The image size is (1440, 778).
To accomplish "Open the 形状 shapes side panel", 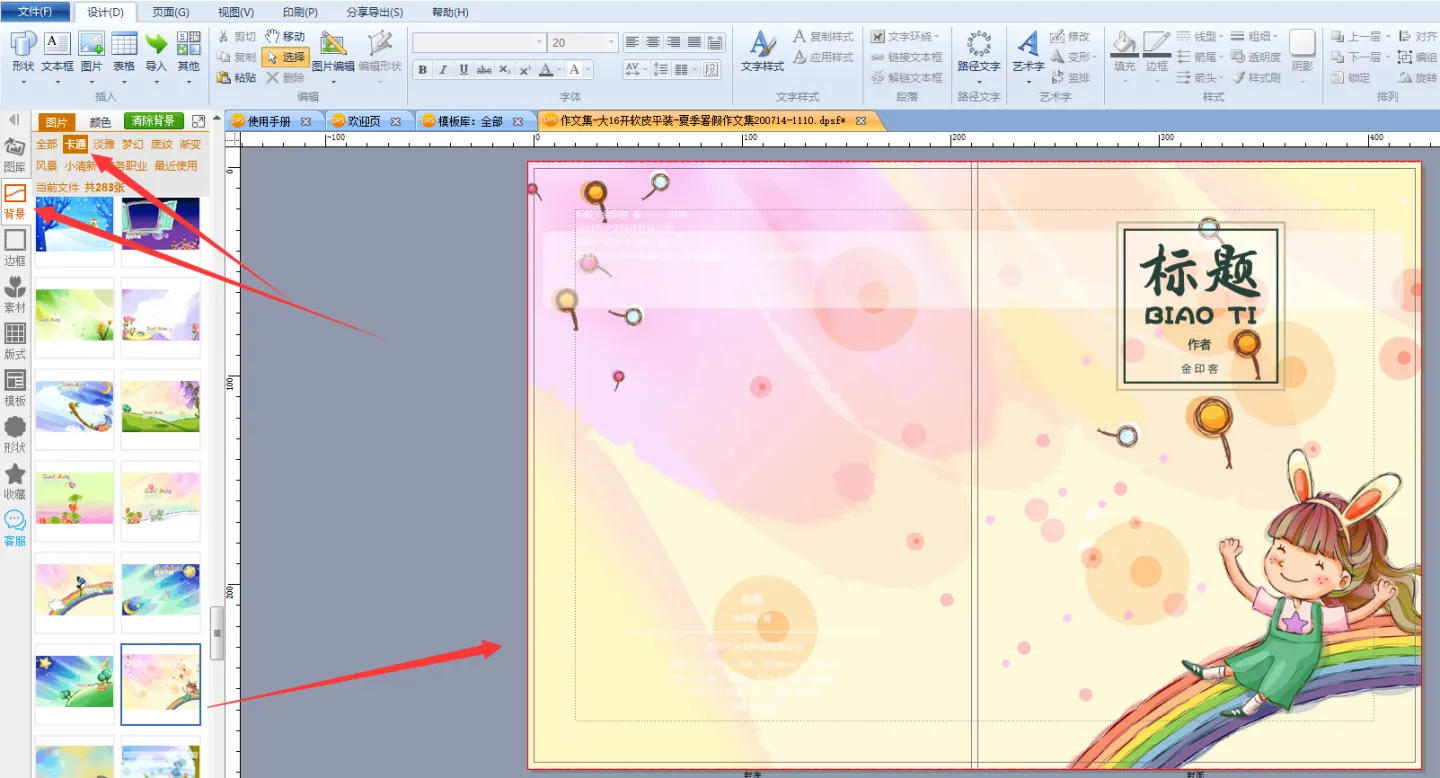I will 15,435.
